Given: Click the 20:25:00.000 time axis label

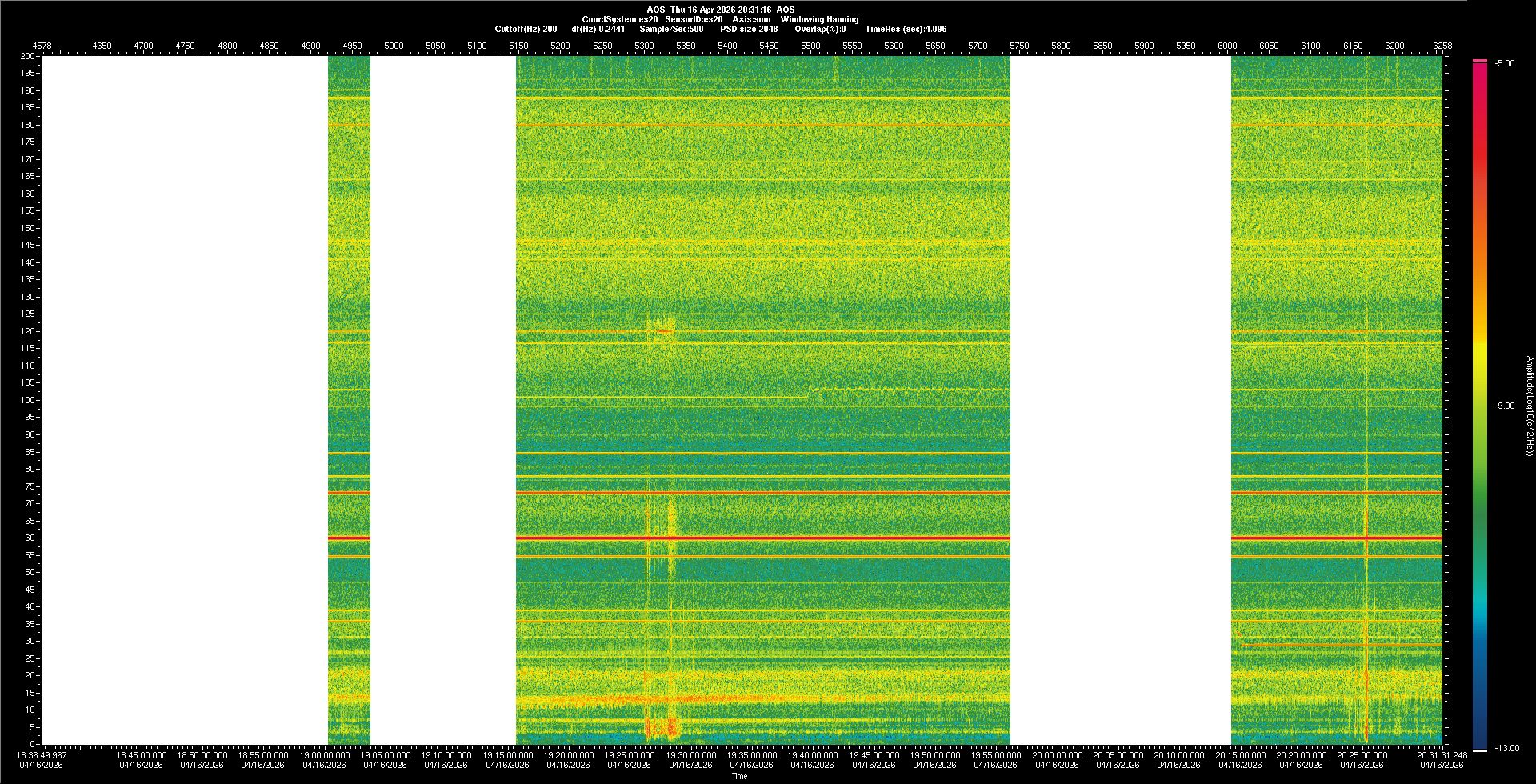Looking at the screenshot, I should 1362,755.
